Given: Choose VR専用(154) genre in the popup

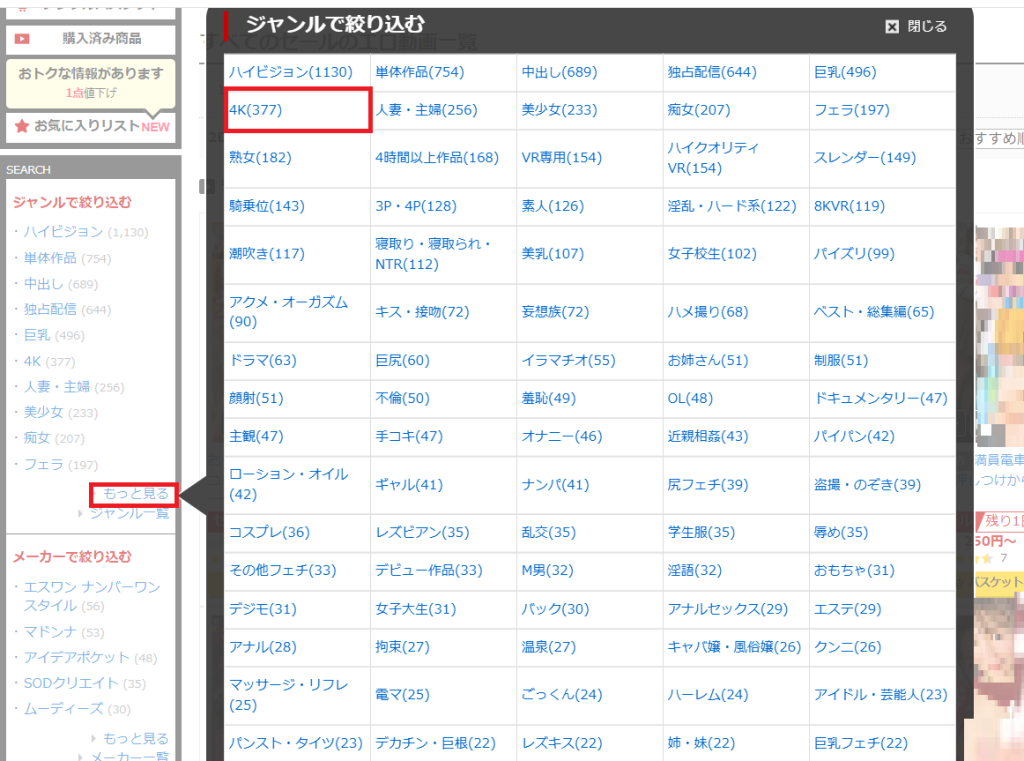Looking at the screenshot, I should click(561, 158).
